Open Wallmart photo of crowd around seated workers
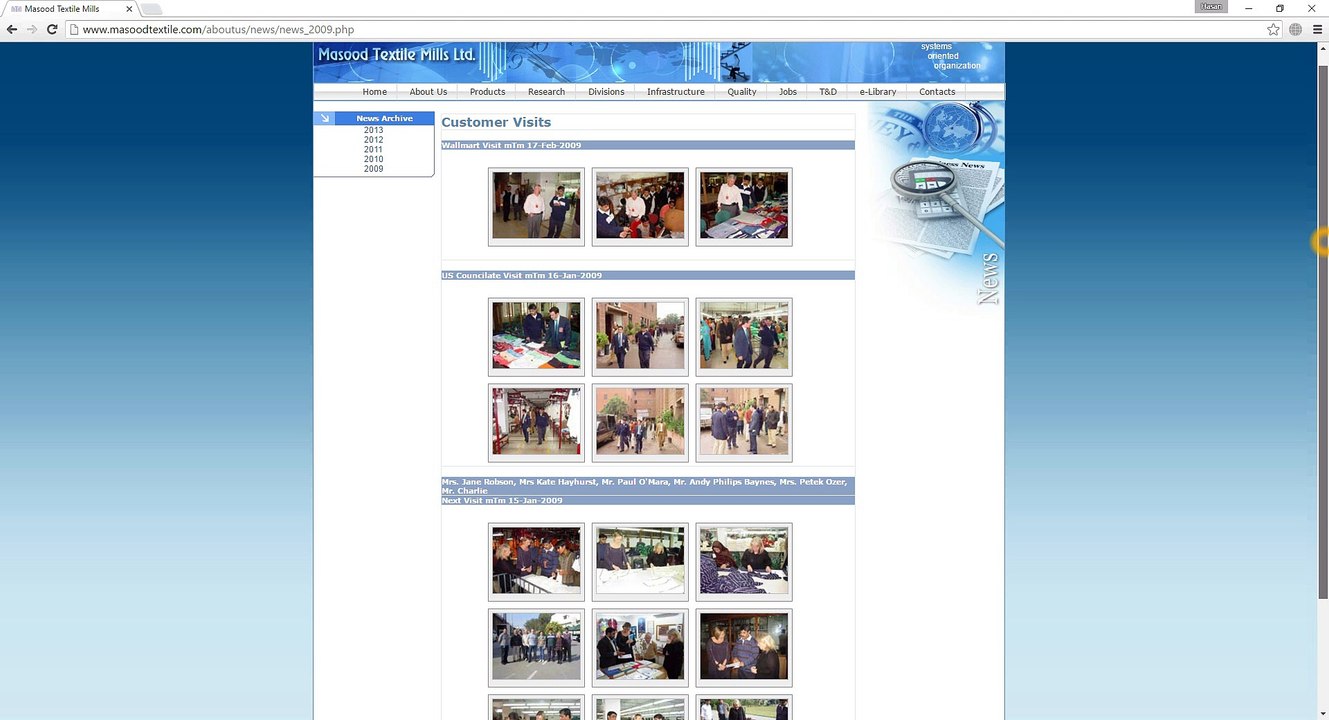 (640, 206)
